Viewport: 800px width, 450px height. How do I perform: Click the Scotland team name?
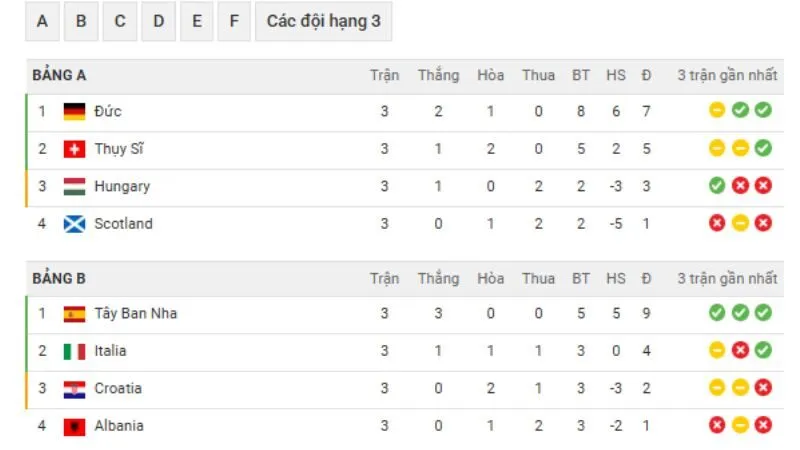[x=123, y=224]
